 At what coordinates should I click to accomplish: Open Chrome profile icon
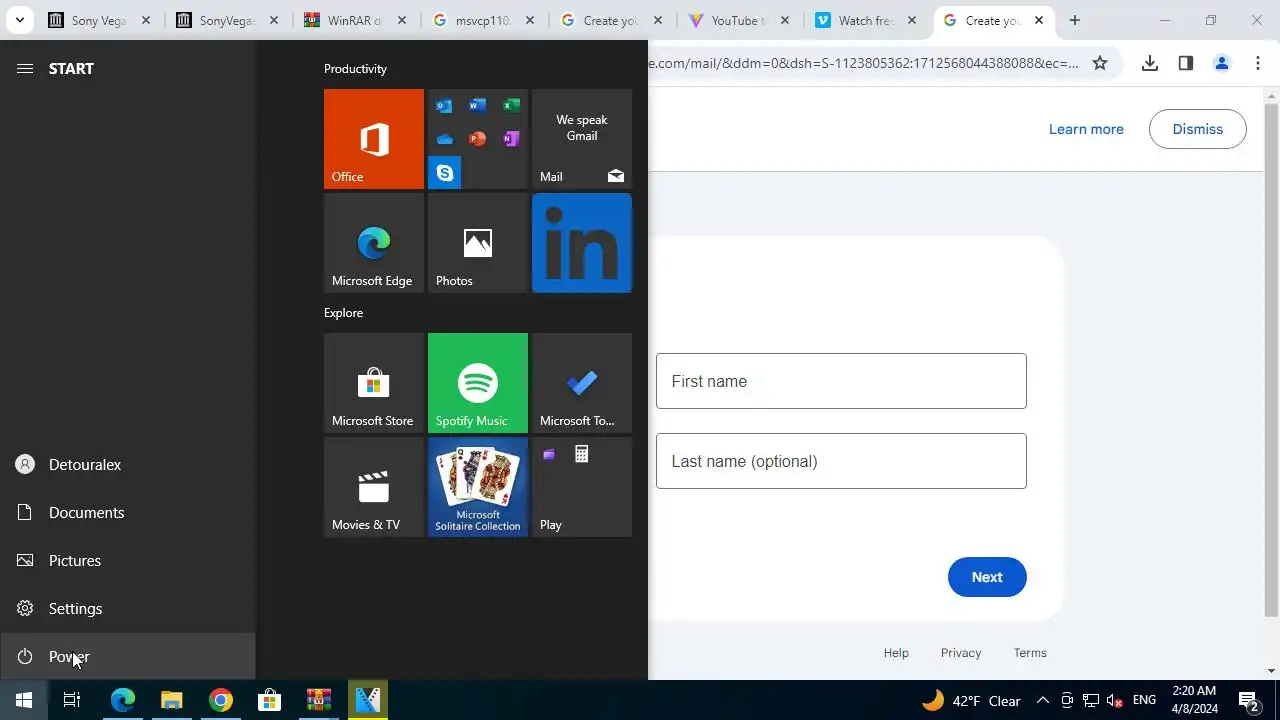tap(1221, 63)
